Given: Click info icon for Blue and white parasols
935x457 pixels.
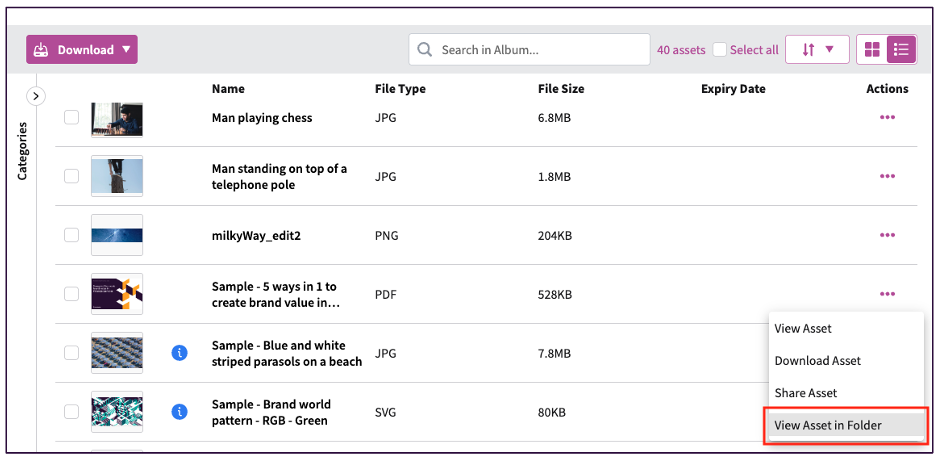Looking at the screenshot, I should pyautogui.click(x=180, y=352).
